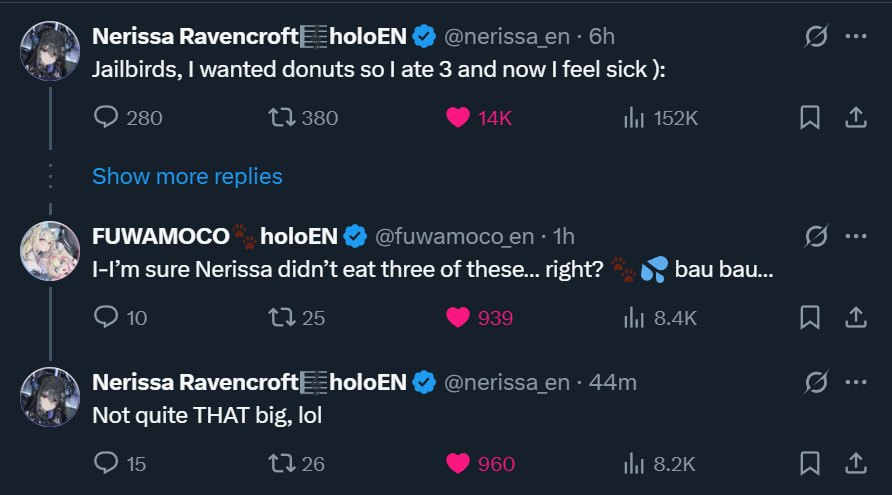Reply to "Not quite THAT big" tweet
Image resolution: width=892 pixels, height=495 pixels.
[107, 463]
